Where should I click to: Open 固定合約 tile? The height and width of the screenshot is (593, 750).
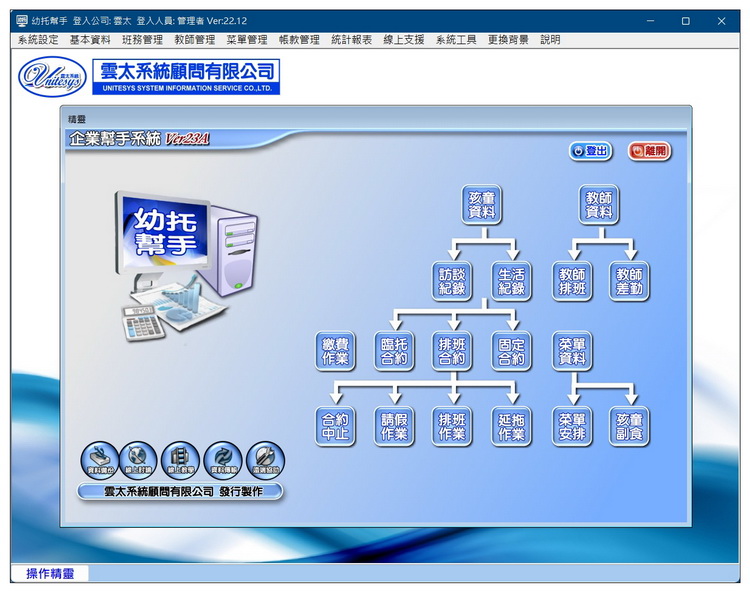coord(511,351)
